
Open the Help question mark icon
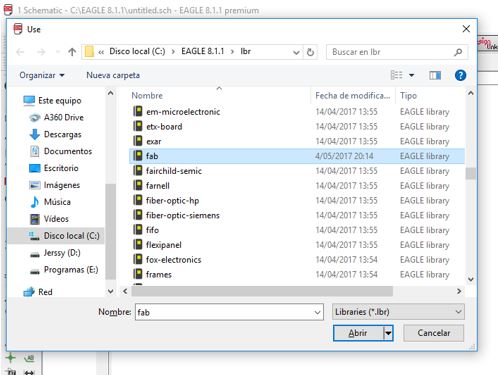(x=460, y=75)
